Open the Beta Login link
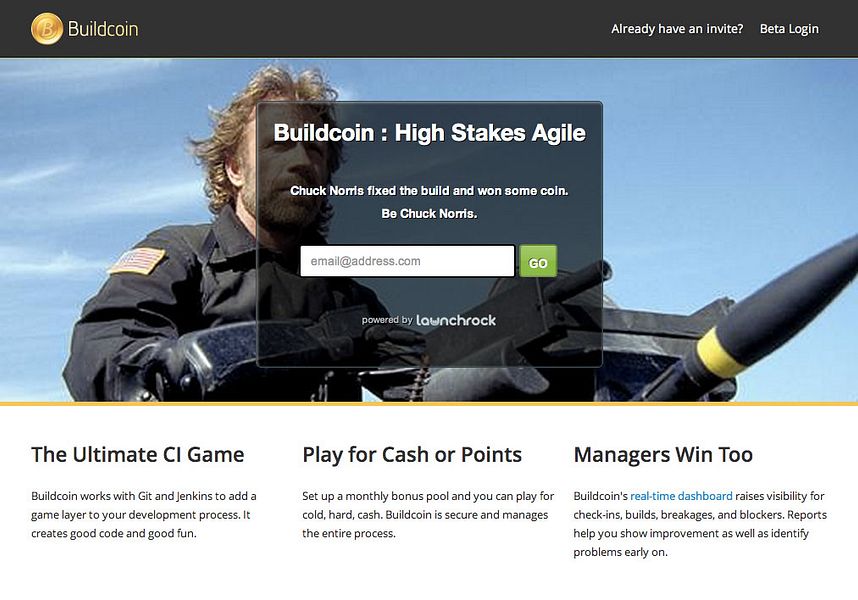Screen dimensions: 858x600 click(x=789, y=29)
